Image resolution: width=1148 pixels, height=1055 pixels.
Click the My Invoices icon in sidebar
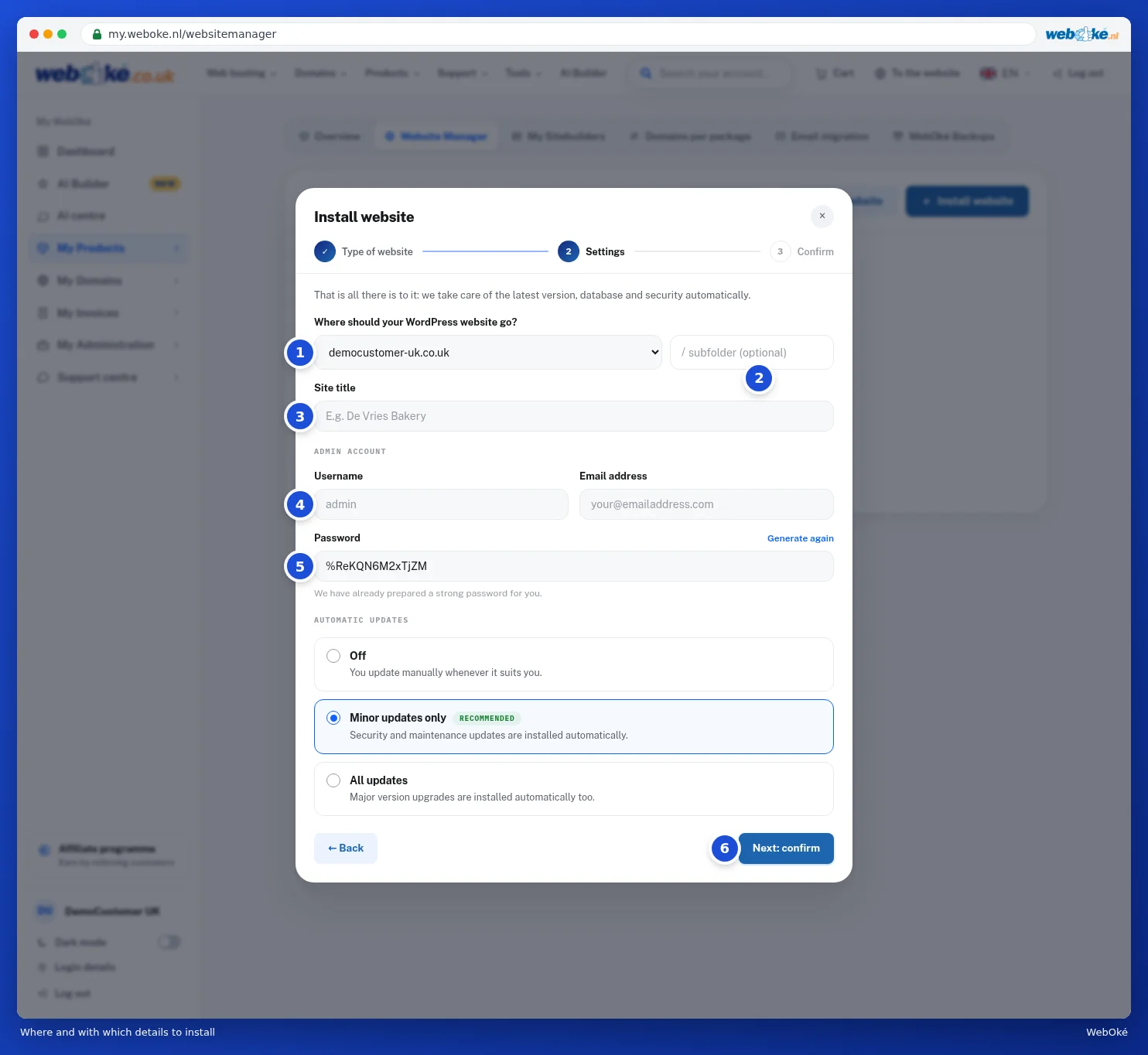[43, 313]
